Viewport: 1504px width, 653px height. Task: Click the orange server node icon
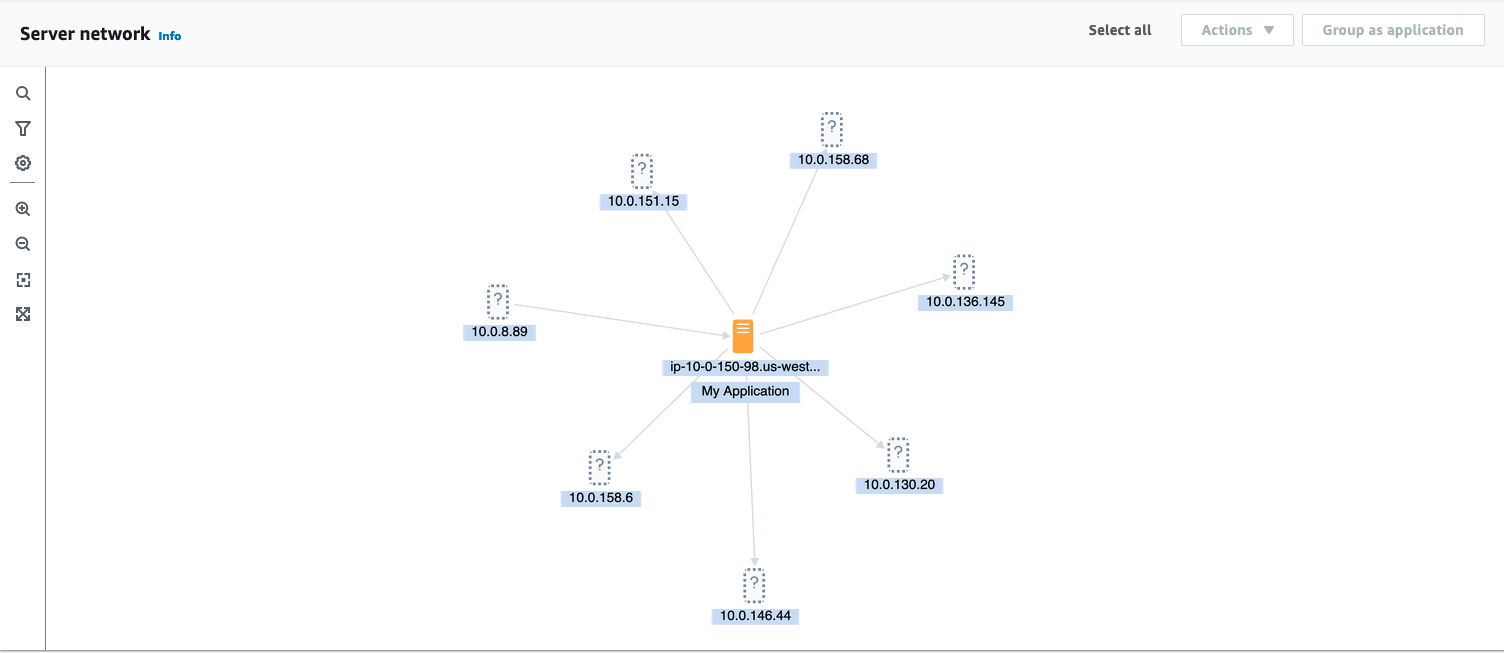pyautogui.click(x=742, y=336)
